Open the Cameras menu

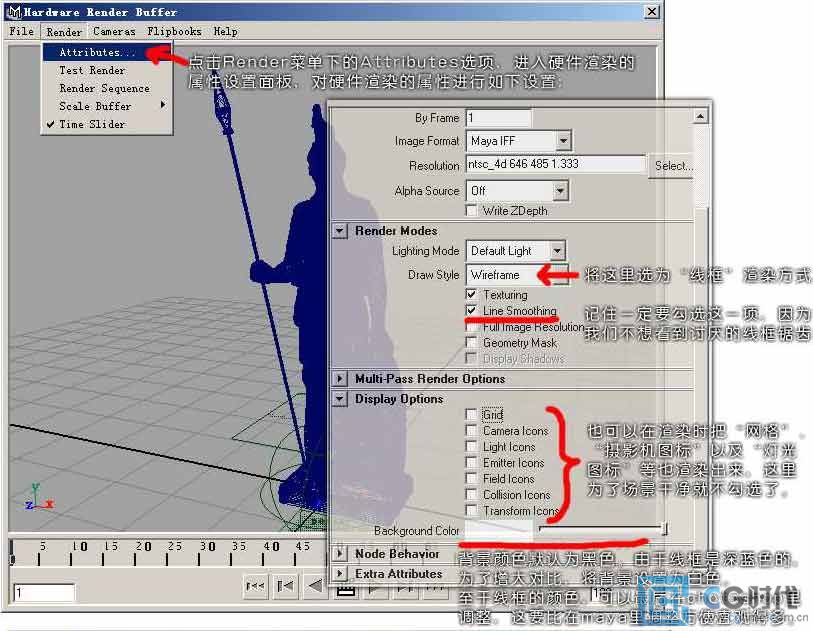pos(114,31)
